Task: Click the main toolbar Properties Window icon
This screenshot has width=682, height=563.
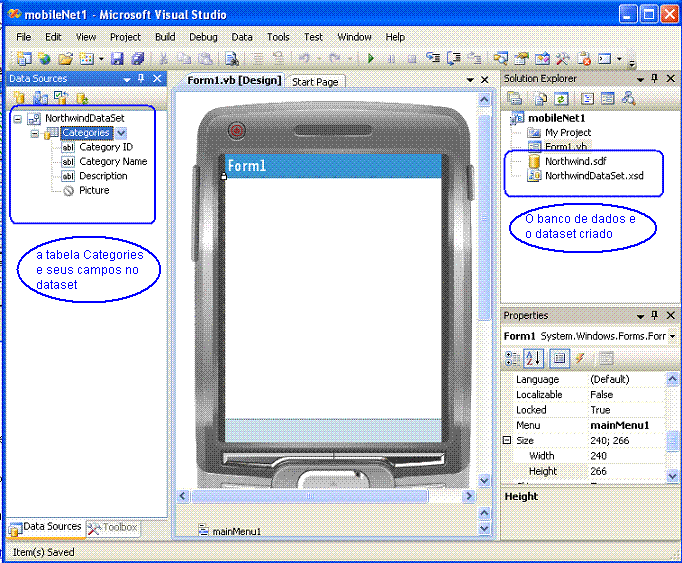Action: coord(521,58)
